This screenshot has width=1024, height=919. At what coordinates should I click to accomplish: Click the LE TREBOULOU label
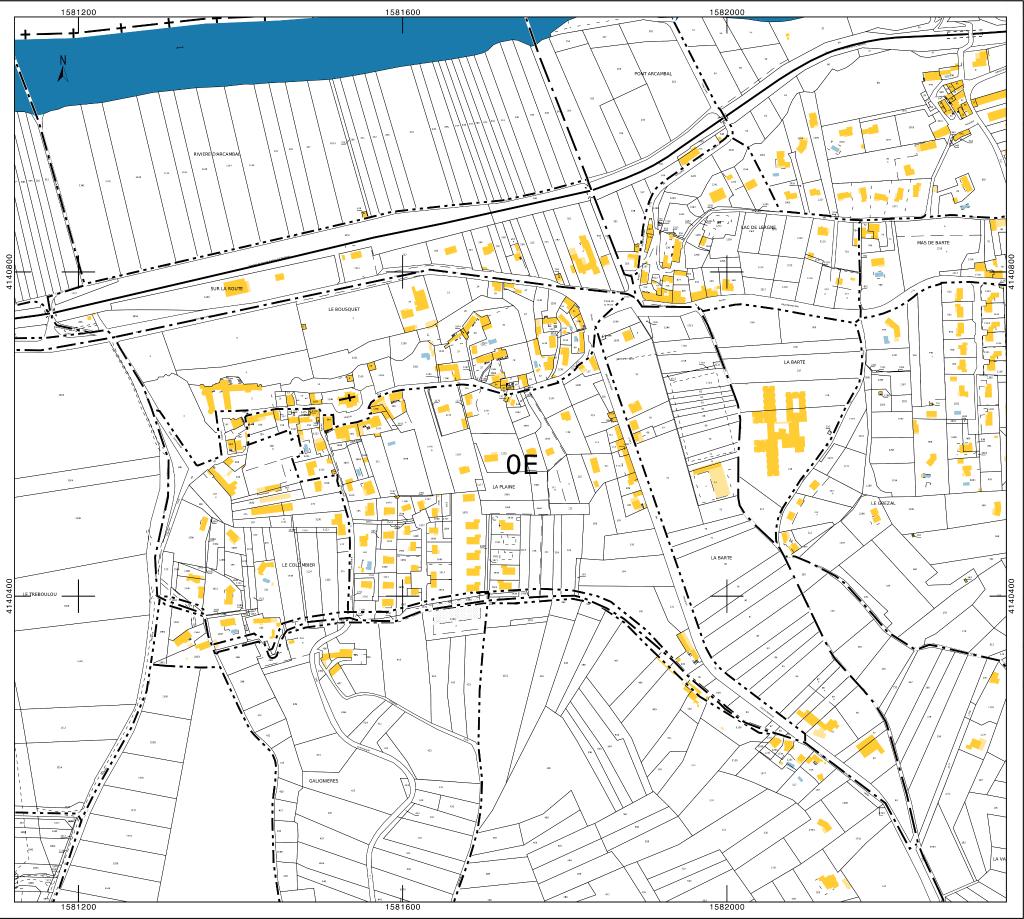(x=40, y=594)
